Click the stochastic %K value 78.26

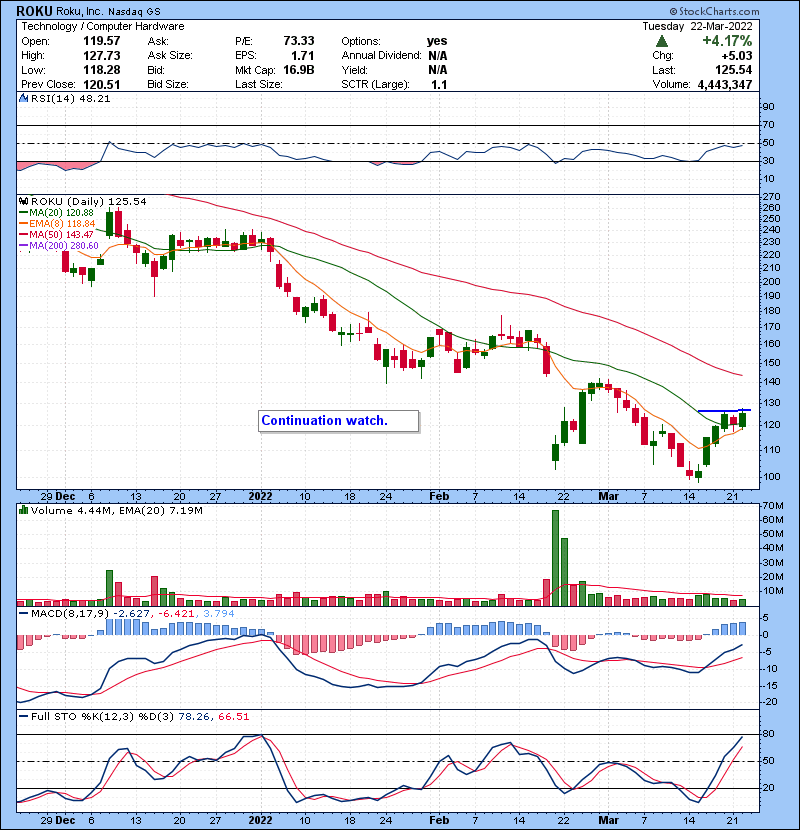point(193,717)
